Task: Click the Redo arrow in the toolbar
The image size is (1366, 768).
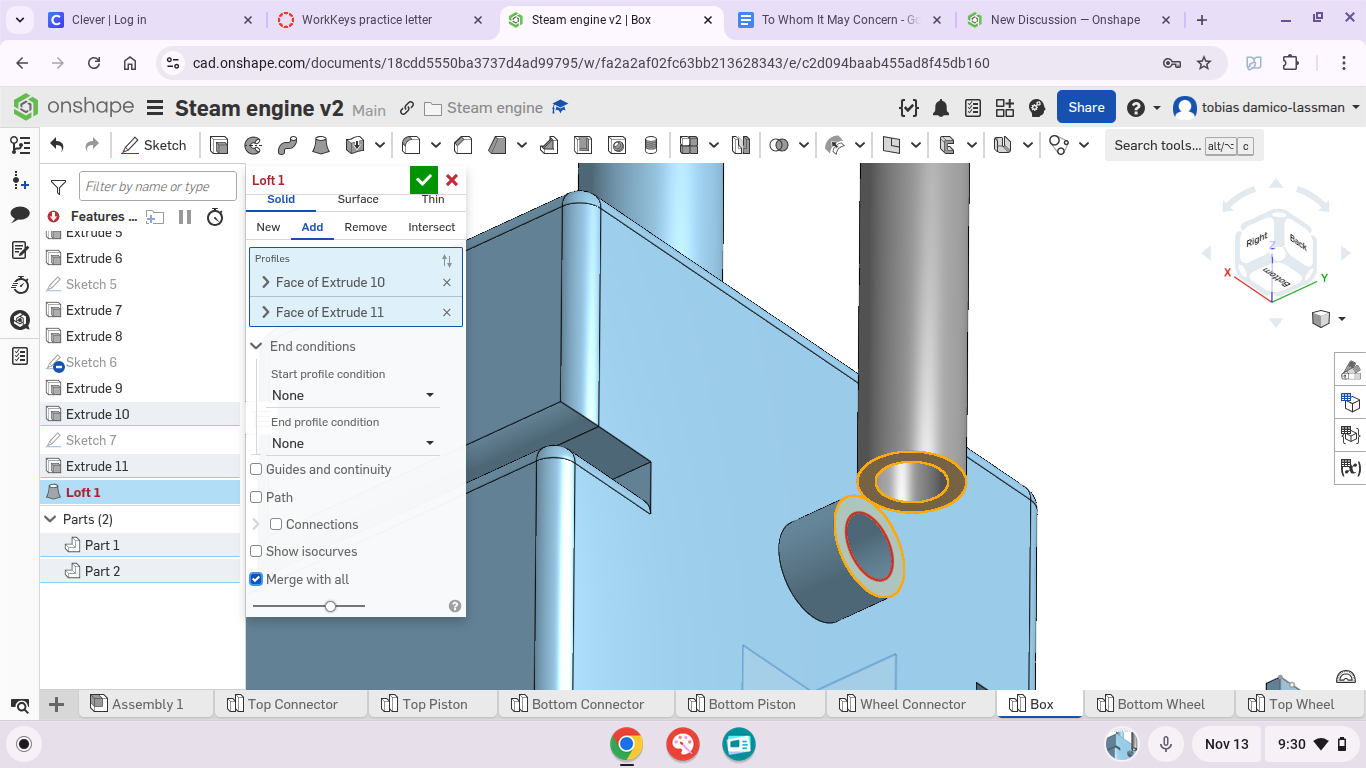Action: [92, 145]
